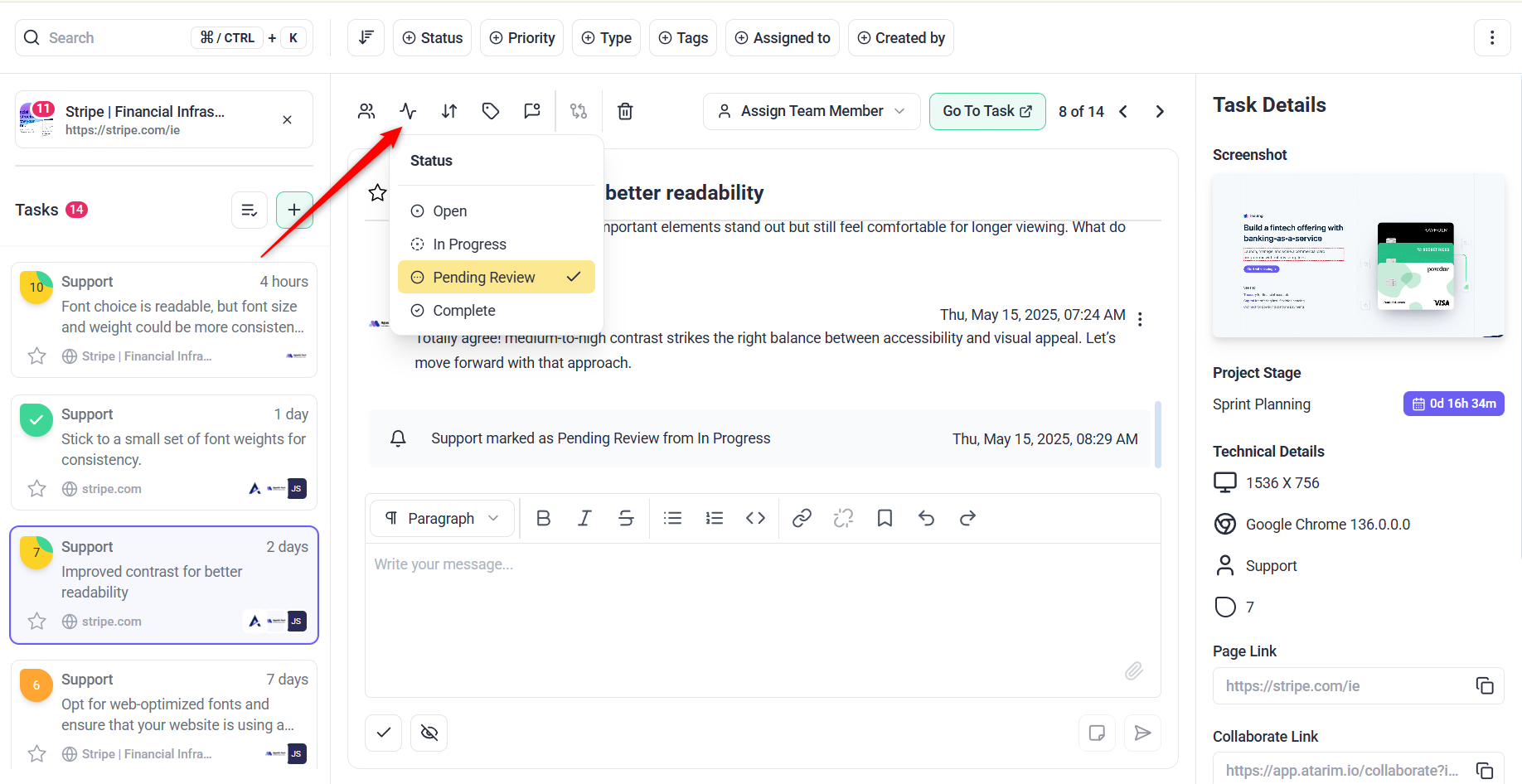Viewport: 1522px width, 784px height.
Task: Open the Paragraph style dropdown
Action: click(442, 519)
